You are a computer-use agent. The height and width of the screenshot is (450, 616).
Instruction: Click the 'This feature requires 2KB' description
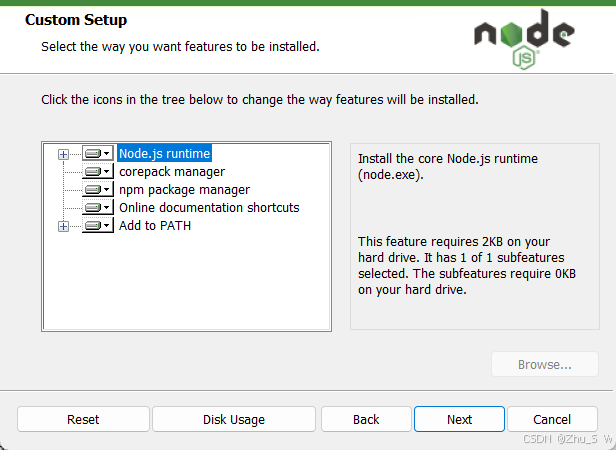(x=467, y=265)
